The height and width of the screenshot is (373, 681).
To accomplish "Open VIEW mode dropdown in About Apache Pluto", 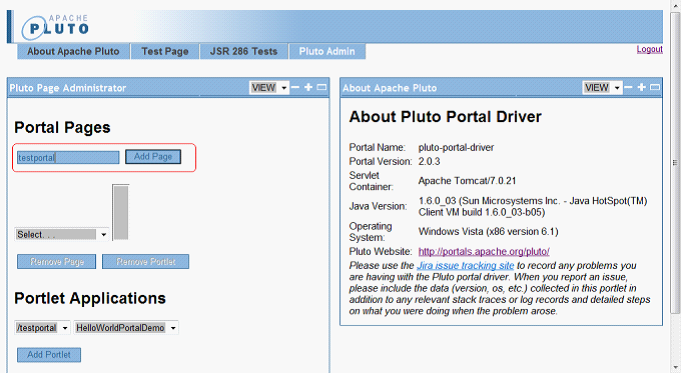I will 602,88.
